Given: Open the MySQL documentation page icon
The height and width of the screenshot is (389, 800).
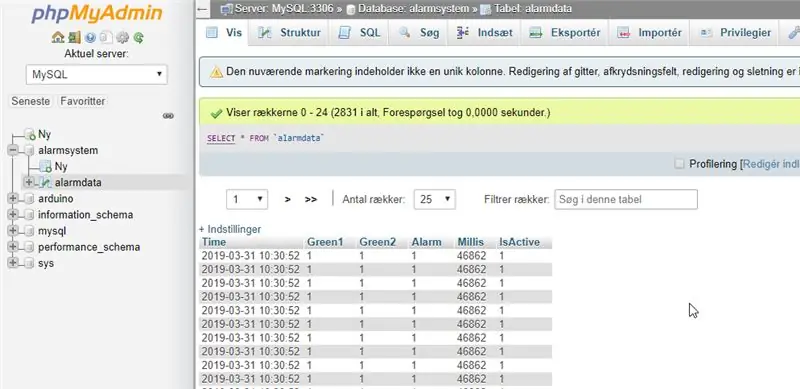Looking at the screenshot, I should click(x=106, y=37).
